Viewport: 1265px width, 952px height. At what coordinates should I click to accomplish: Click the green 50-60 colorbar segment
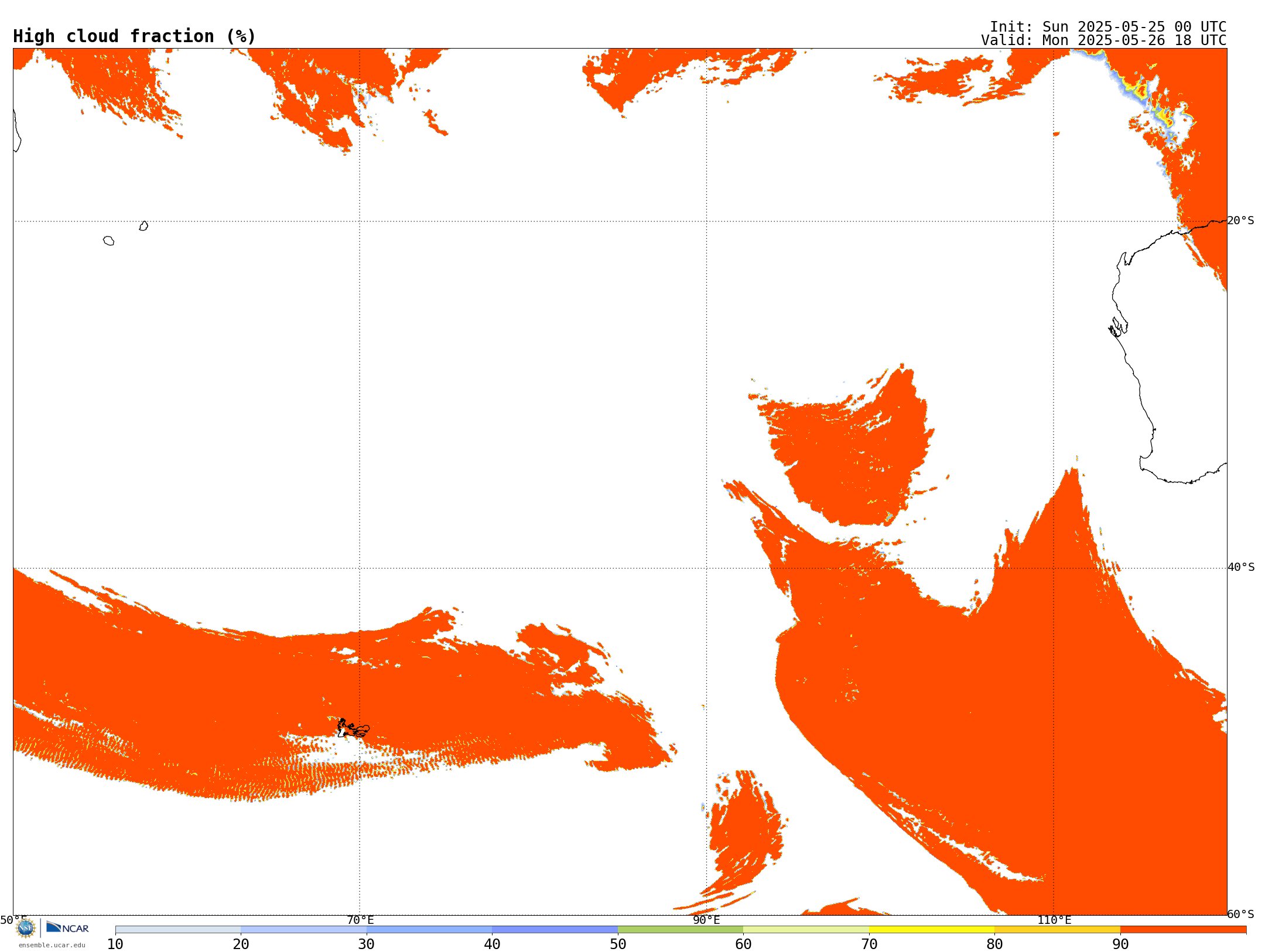[681, 929]
